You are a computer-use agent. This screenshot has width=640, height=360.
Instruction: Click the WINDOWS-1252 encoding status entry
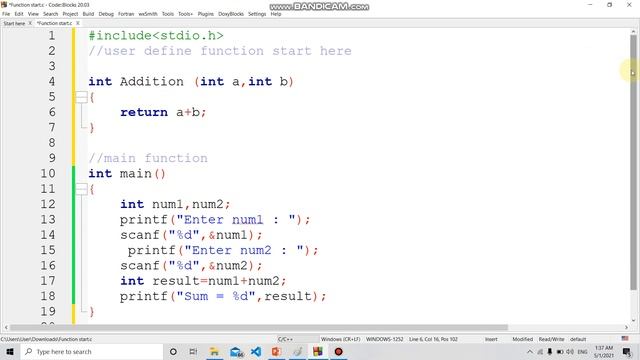[x=384, y=339]
